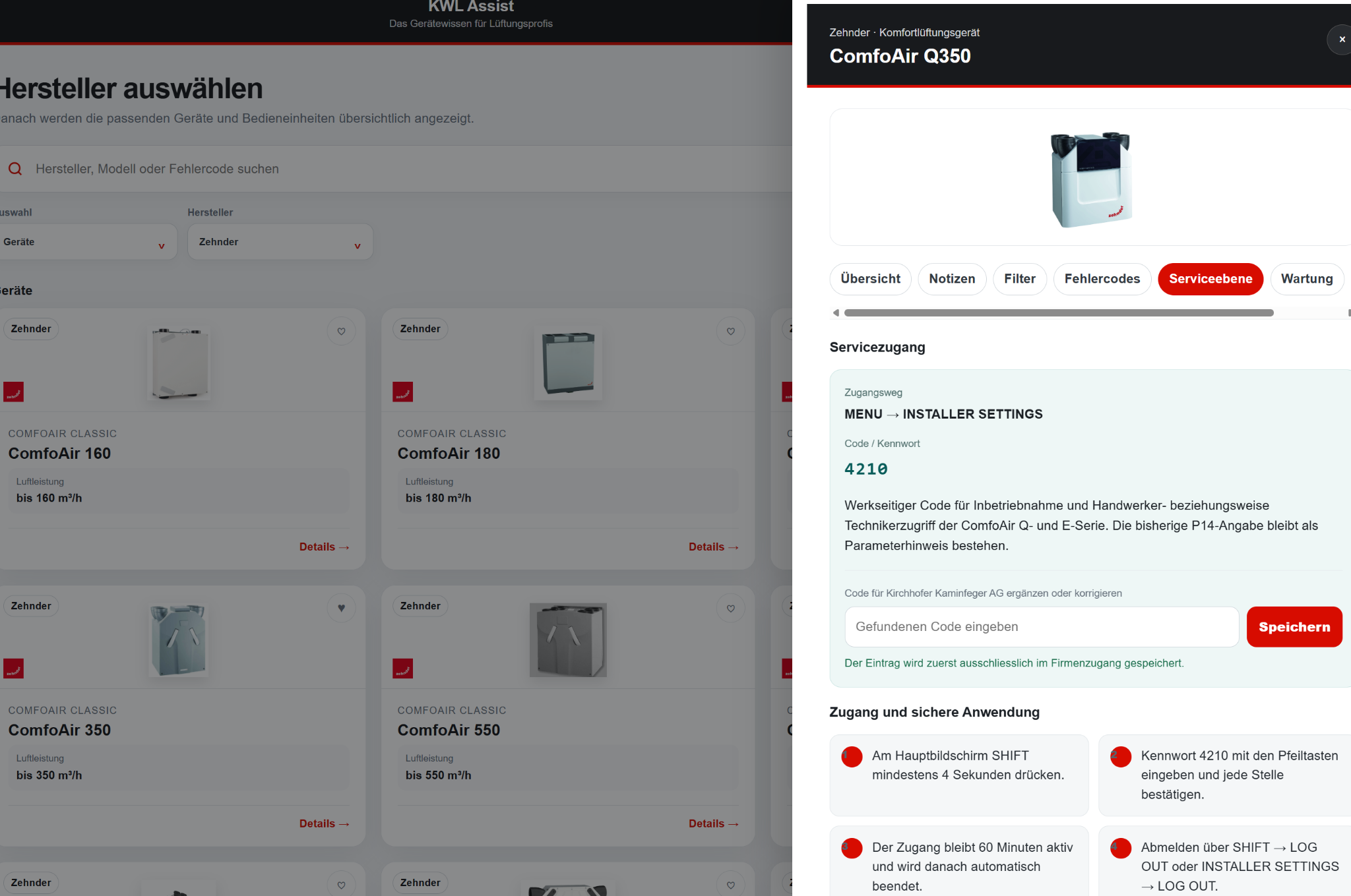Click the ComfoAir 180 device thumbnail

pos(568,363)
